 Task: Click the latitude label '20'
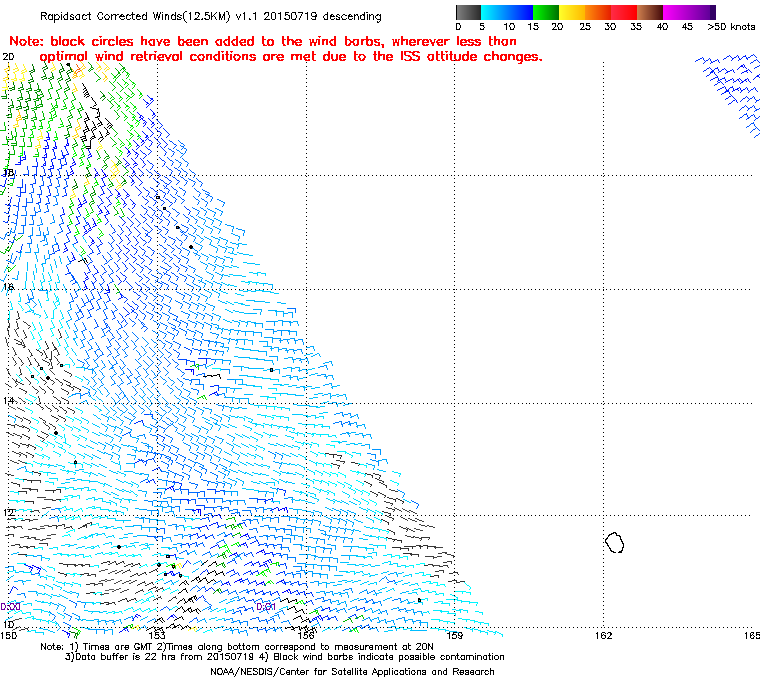pyautogui.click(x=8, y=57)
